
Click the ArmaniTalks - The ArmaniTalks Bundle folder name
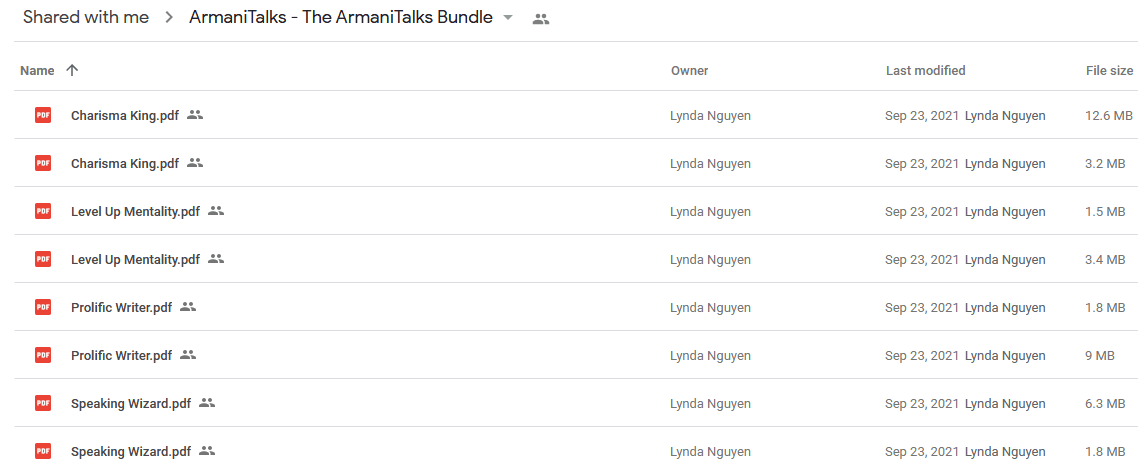[341, 18]
